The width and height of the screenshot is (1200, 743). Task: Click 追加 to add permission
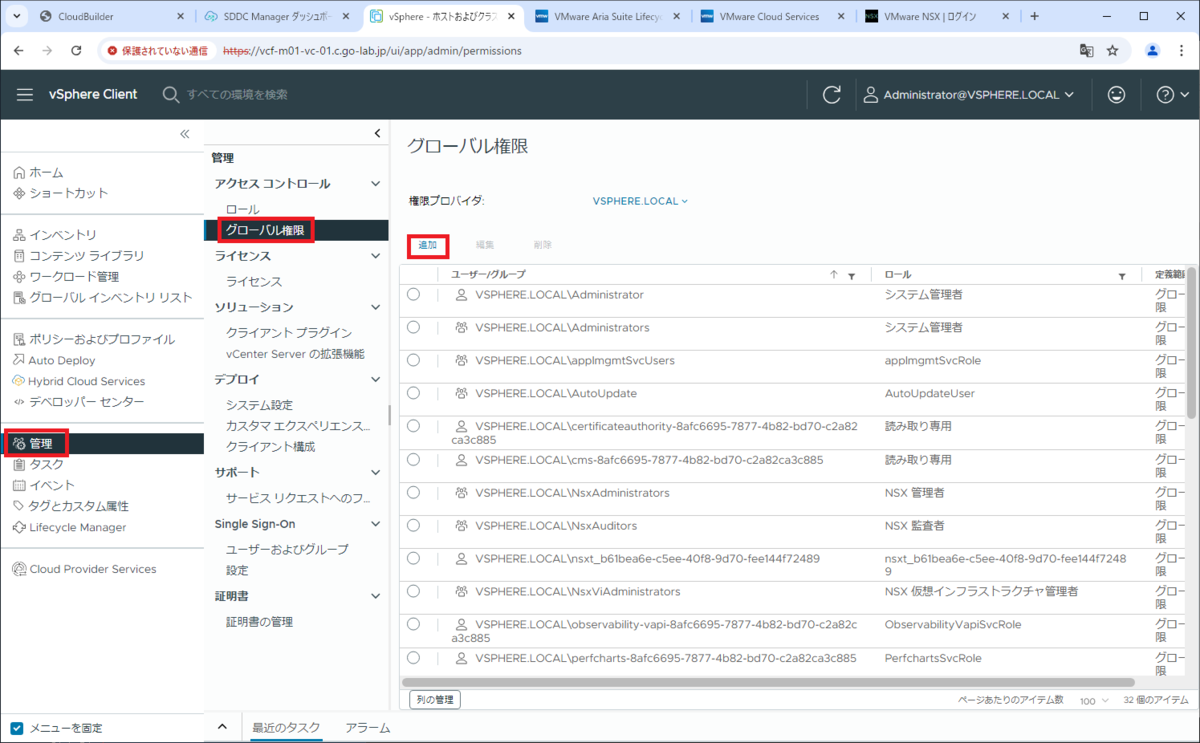(427, 245)
